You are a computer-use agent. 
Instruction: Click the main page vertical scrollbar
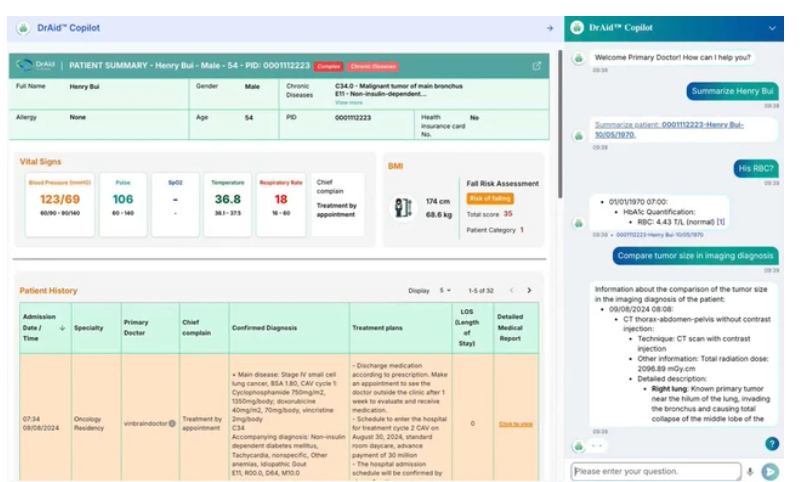click(560, 124)
